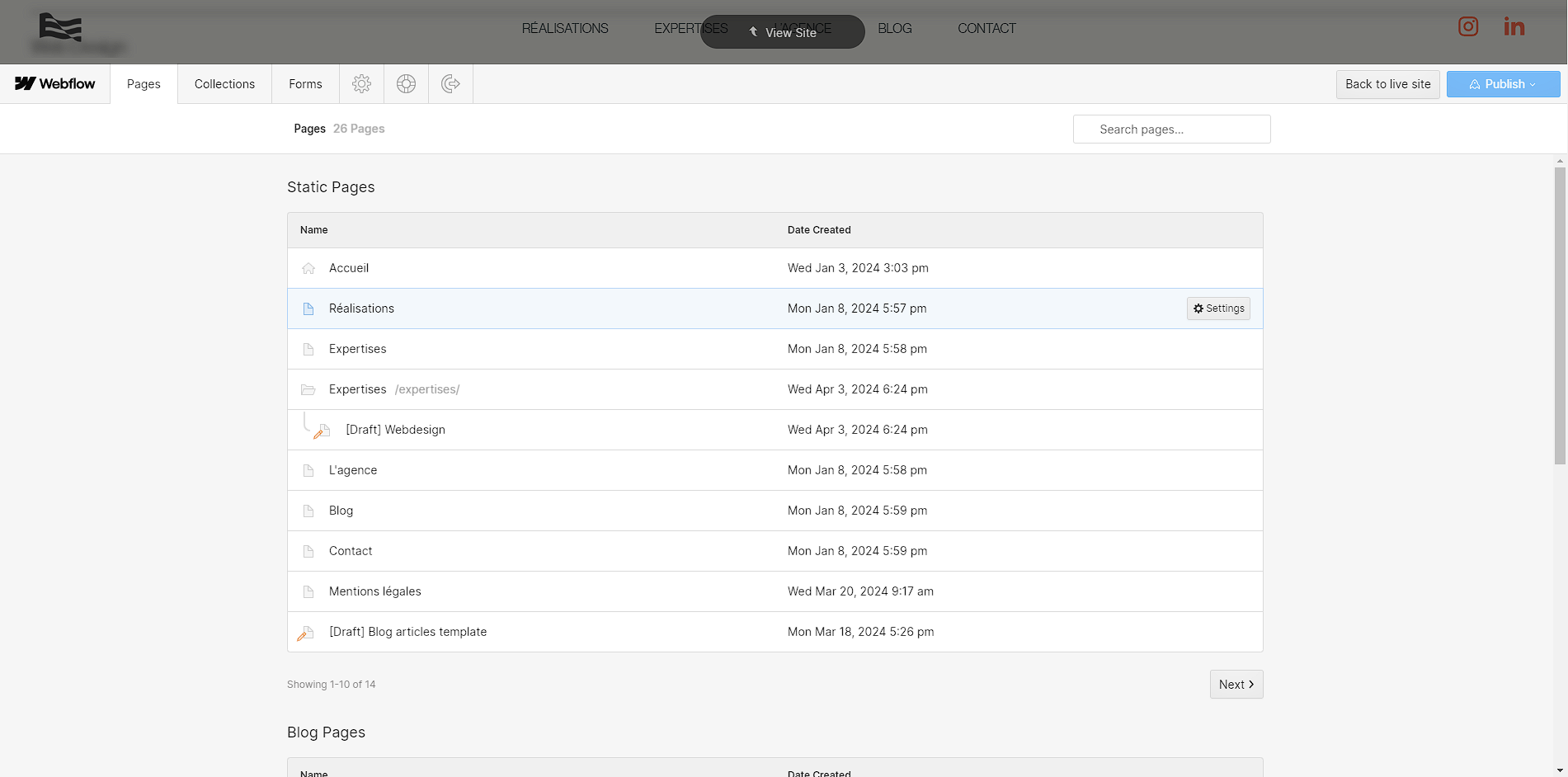This screenshot has height=777, width=1568.
Task: Click date Wed Jan 3, 2024 3:03 pm
Action: tap(858, 268)
